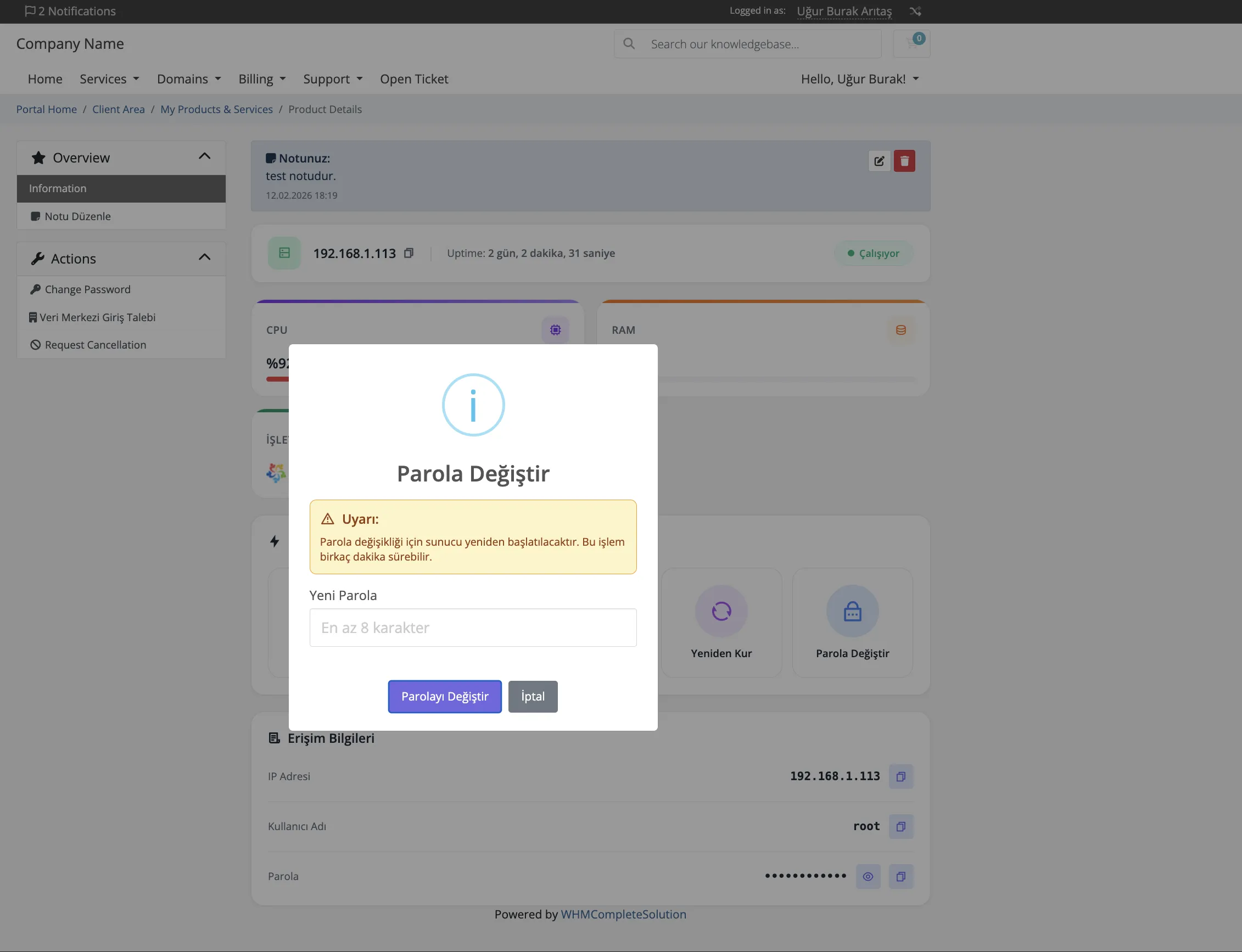
Task: Click the notifications flag icon
Action: click(x=30, y=11)
